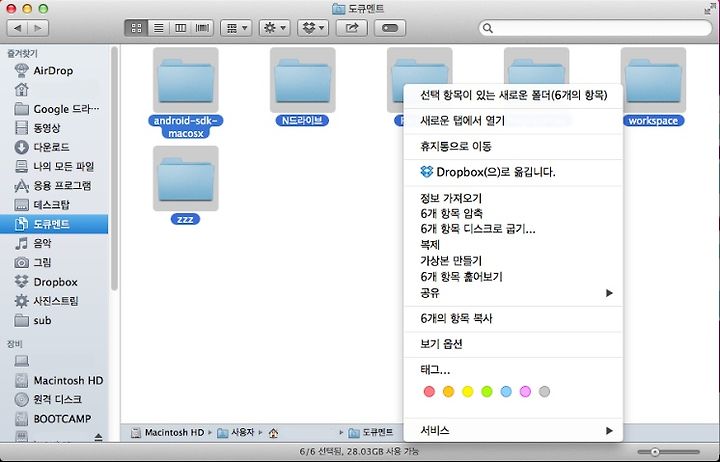Viewport: 720px width, 462px height.
Task: Select the workspace folder
Action: [653, 80]
